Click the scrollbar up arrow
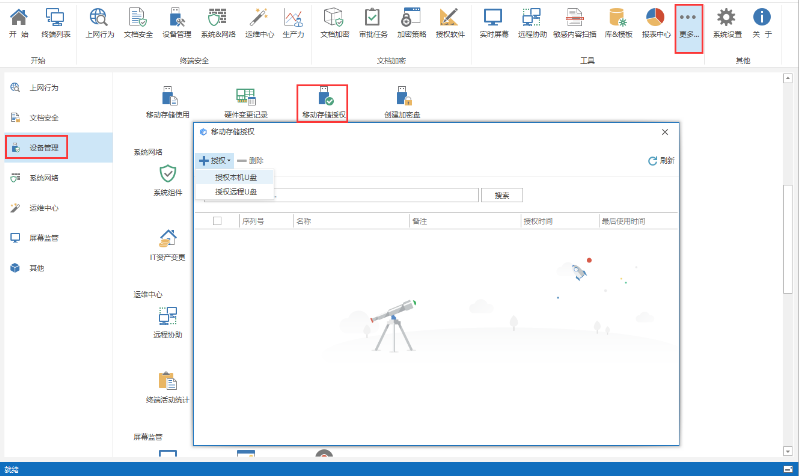Image resolution: width=799 pixels, height=476 pixels. pos(788,78)
